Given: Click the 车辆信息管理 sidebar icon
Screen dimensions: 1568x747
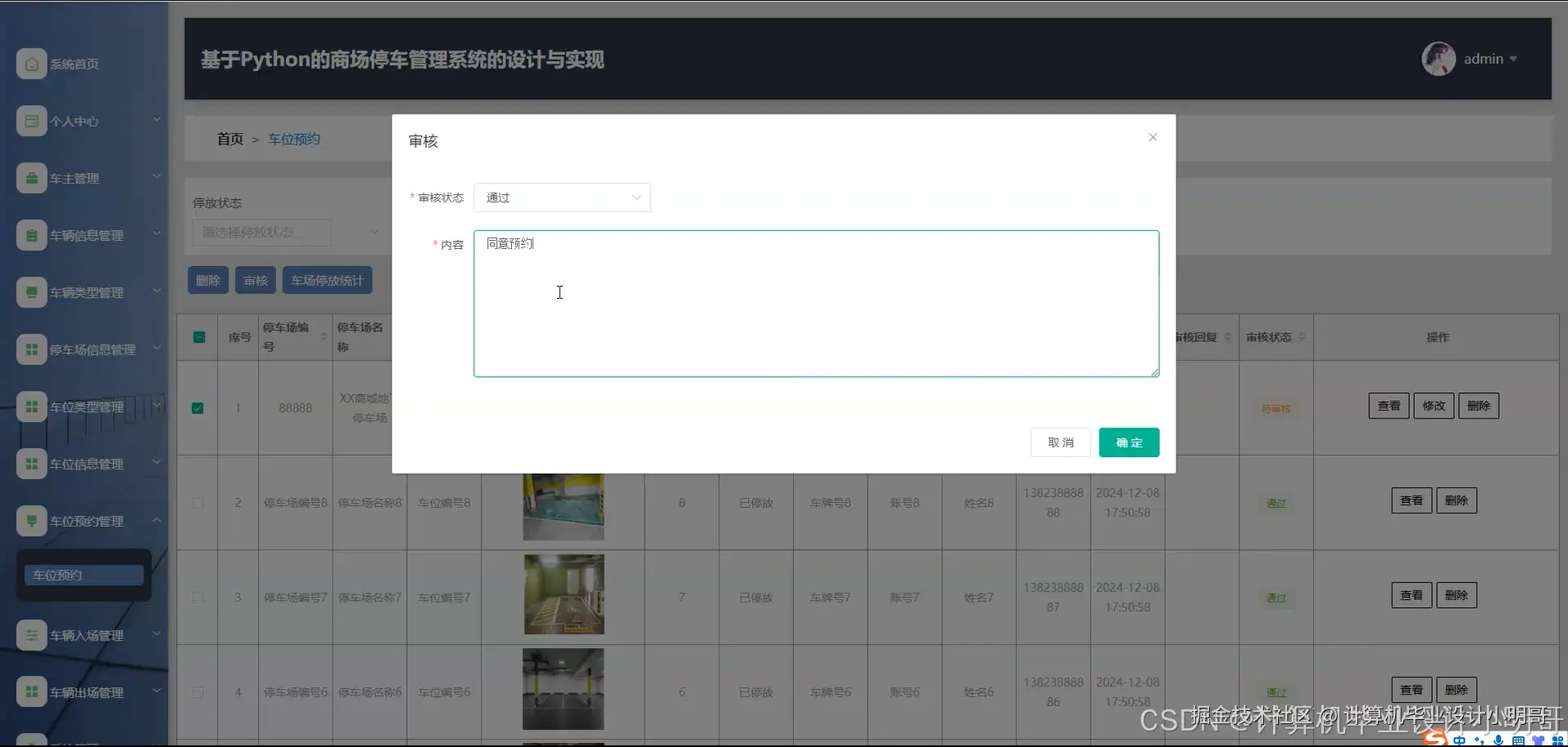Looking at the screenshot, I should pos(31,235).
